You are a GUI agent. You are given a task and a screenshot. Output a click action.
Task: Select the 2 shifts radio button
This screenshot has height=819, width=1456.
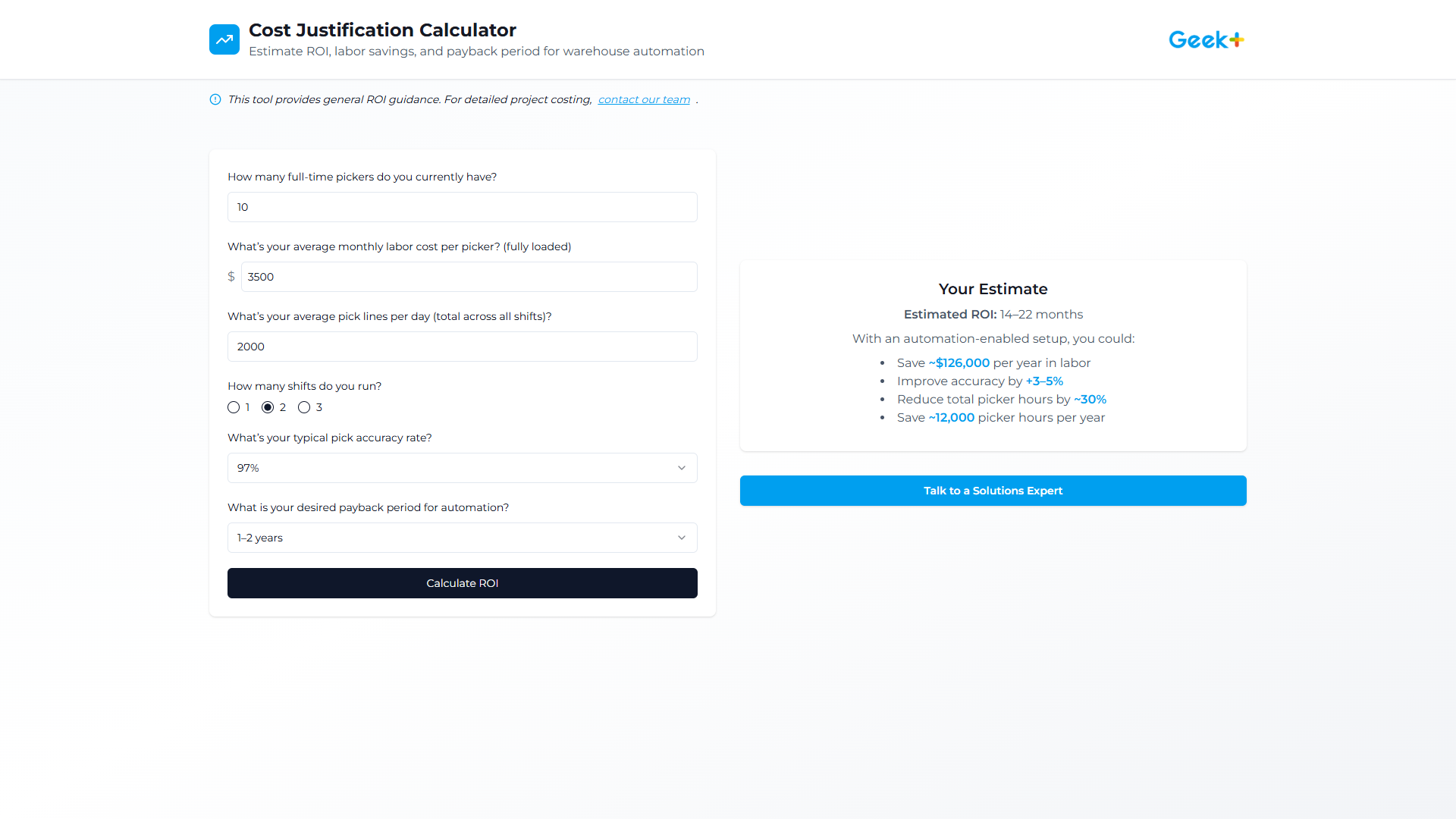click(x=269, y=407)
